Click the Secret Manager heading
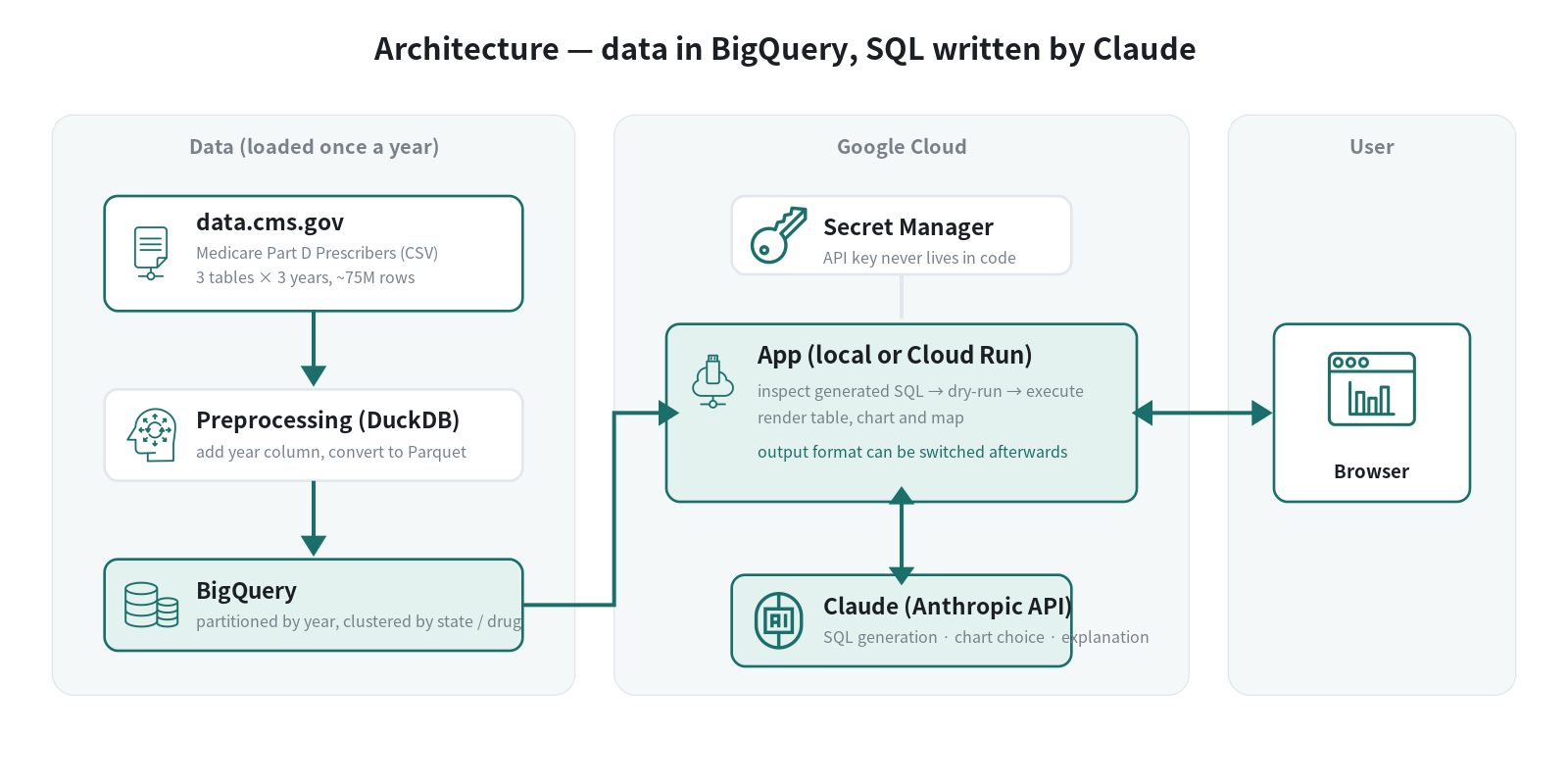The image size is (1568, 784). [907, 227]
